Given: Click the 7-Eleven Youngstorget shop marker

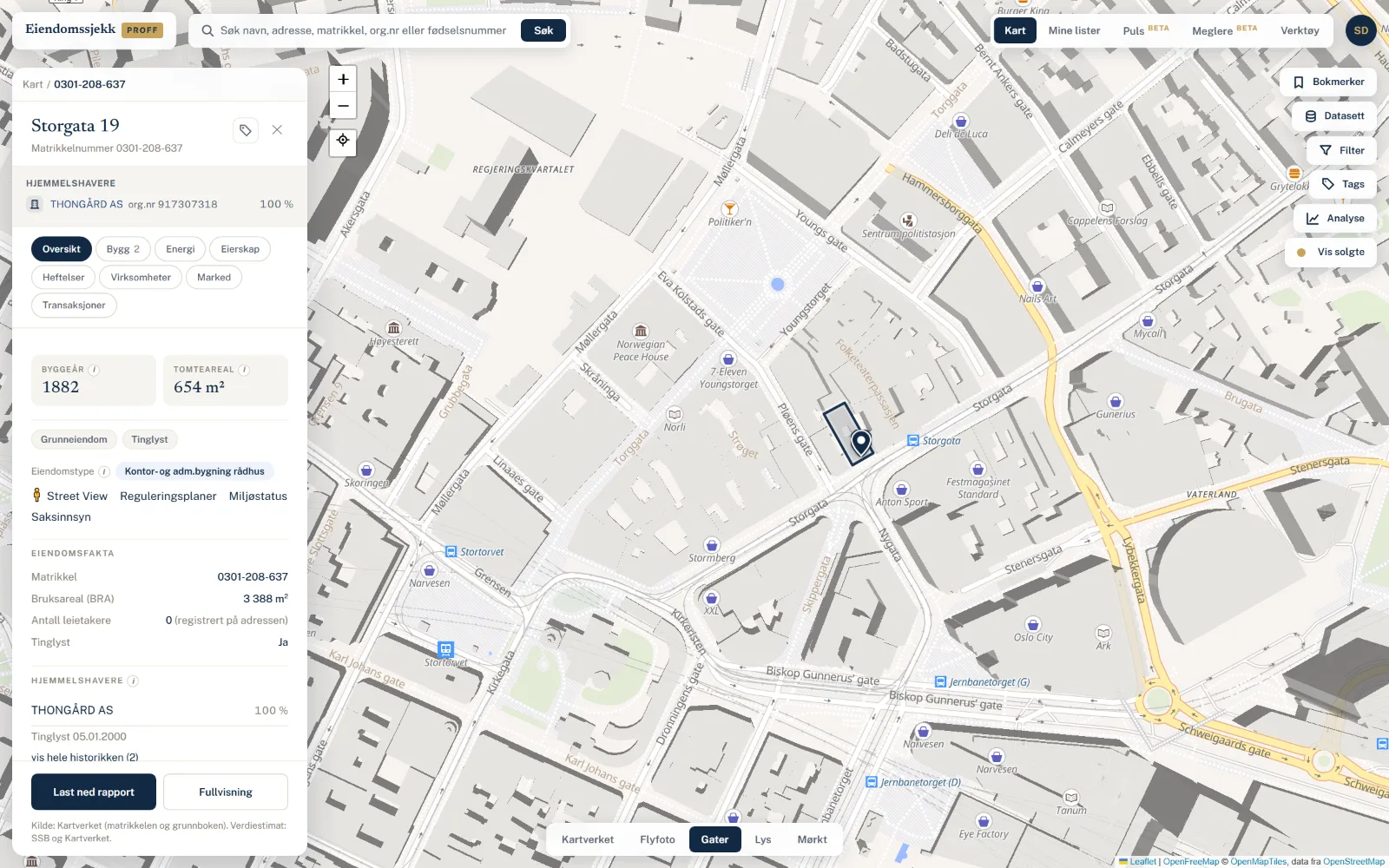Looking at the screenshot, I should [x=728, y=358].
